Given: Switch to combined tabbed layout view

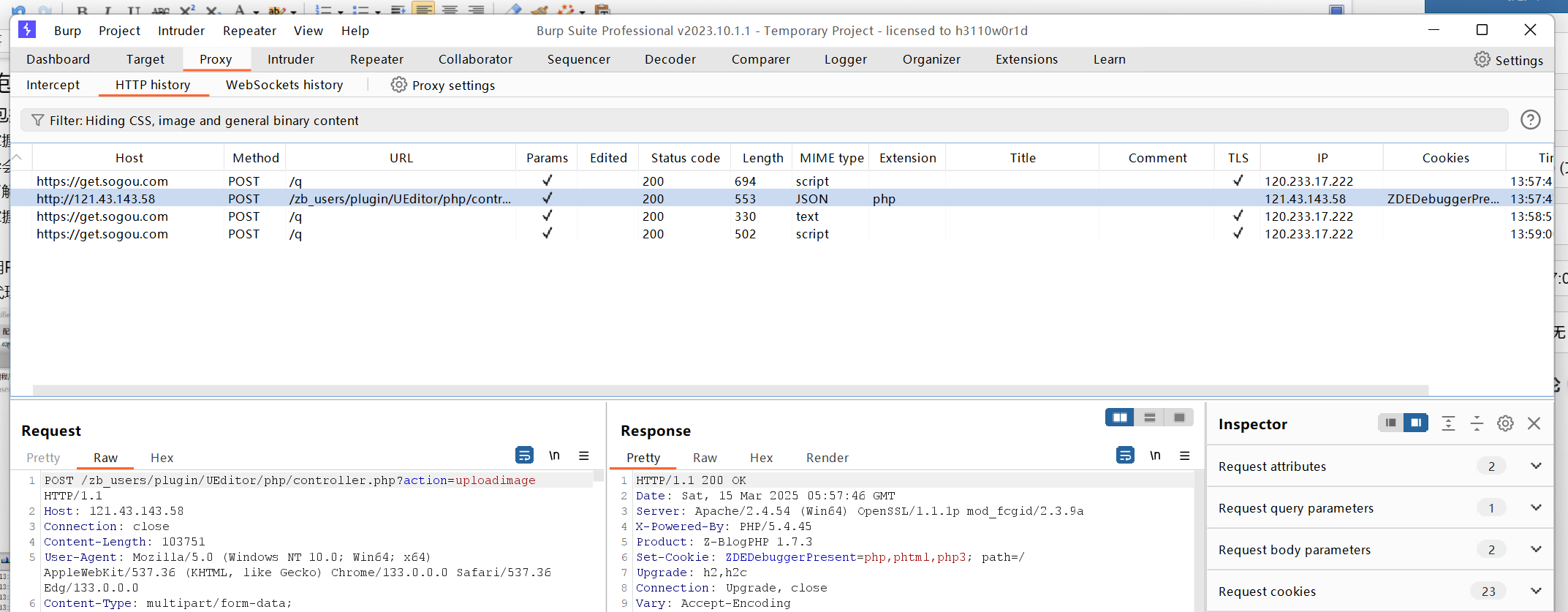Looking at the screenshot, I should click(1179, 418).
